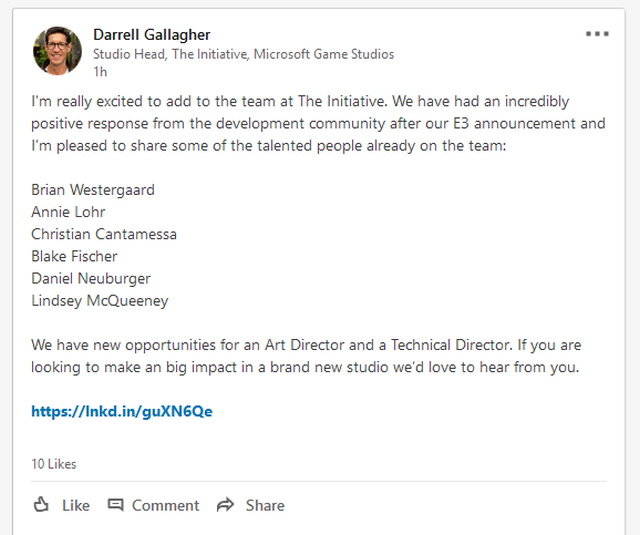
Task: Click the Studio Head headline under the name
Action: pyautogui.click(x=243, y=54)
